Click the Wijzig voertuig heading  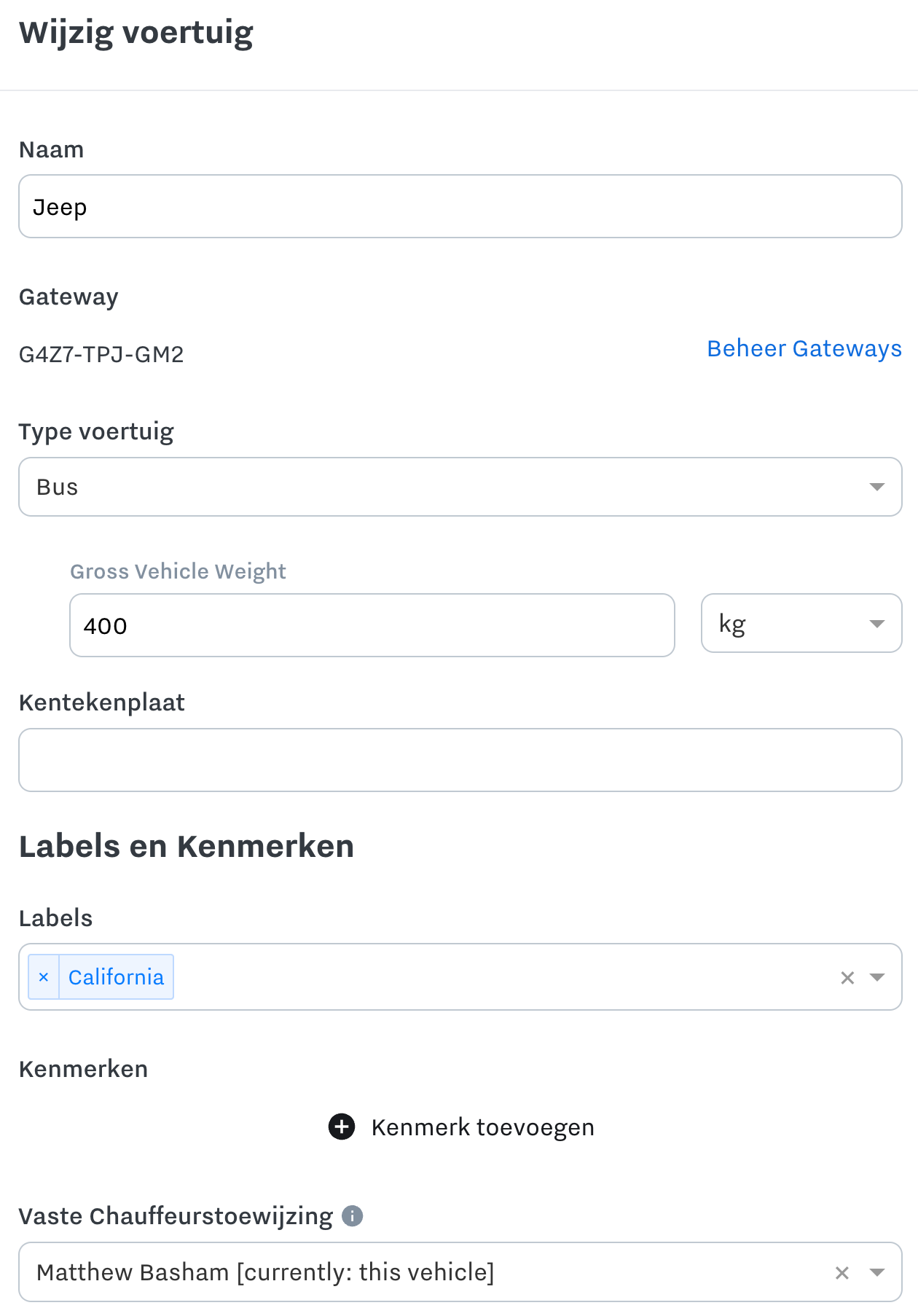136,34
